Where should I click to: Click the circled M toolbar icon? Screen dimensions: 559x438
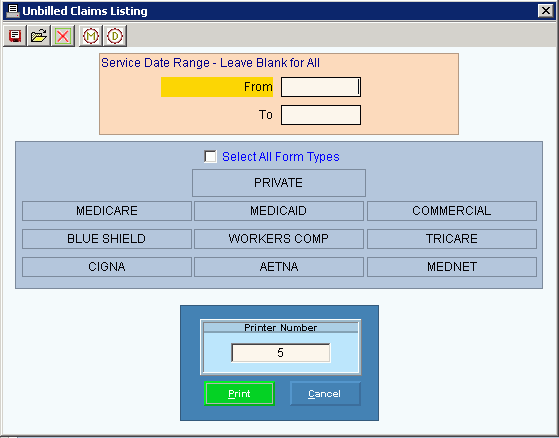tap(91, 36)
